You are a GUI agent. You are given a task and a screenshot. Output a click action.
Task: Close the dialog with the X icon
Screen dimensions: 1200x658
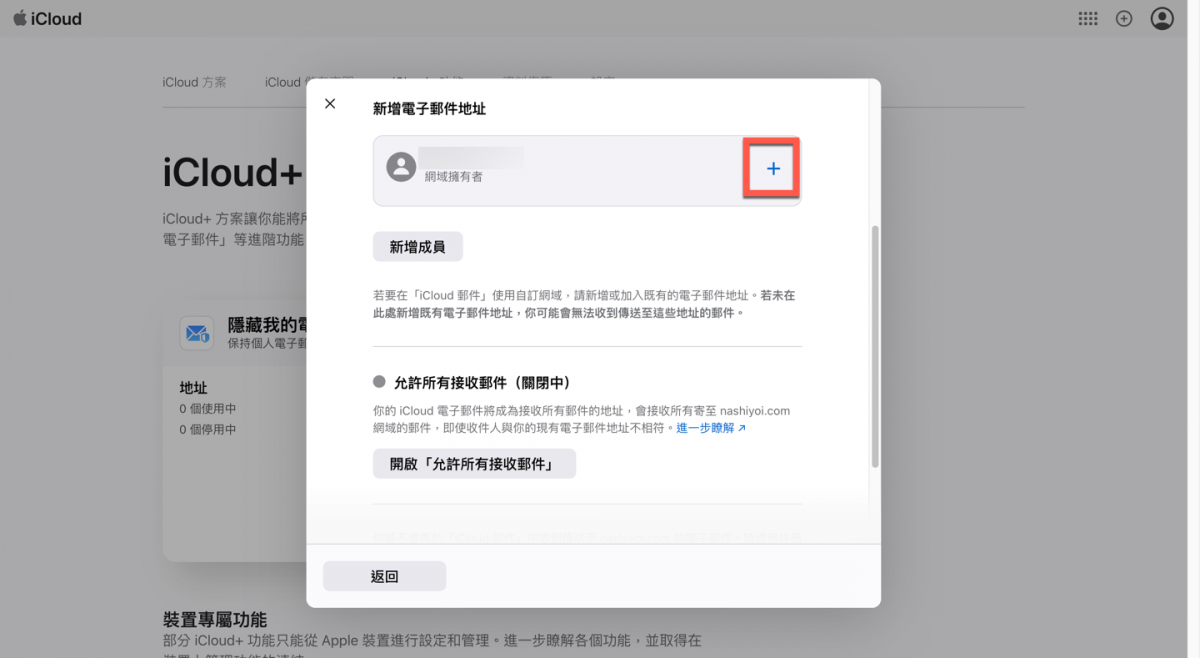(330, 104)
